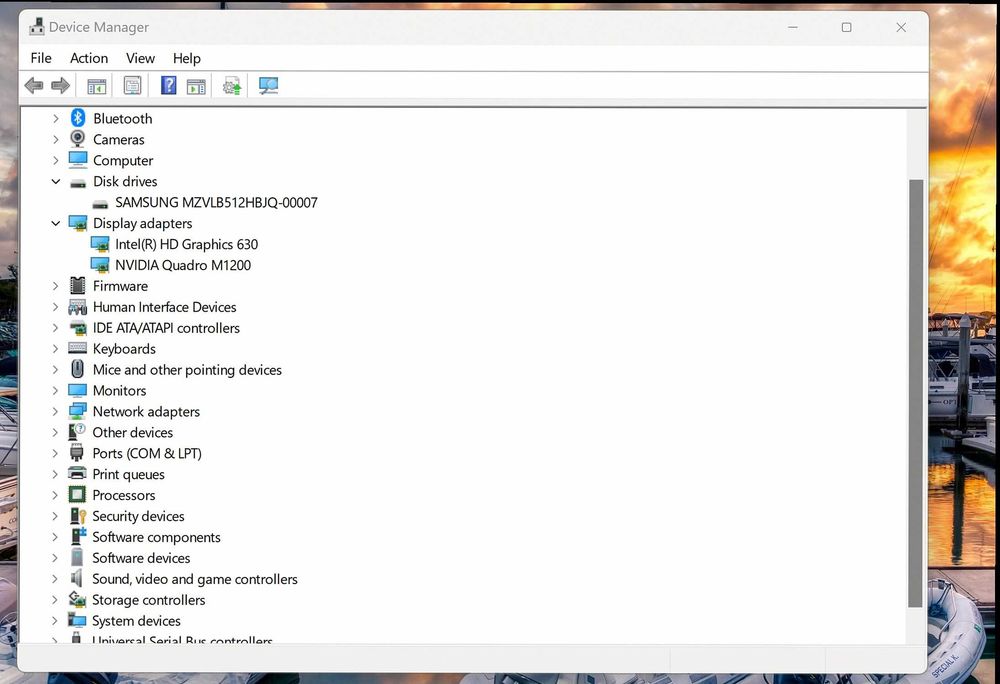Select Software devices label

[141, 558]
